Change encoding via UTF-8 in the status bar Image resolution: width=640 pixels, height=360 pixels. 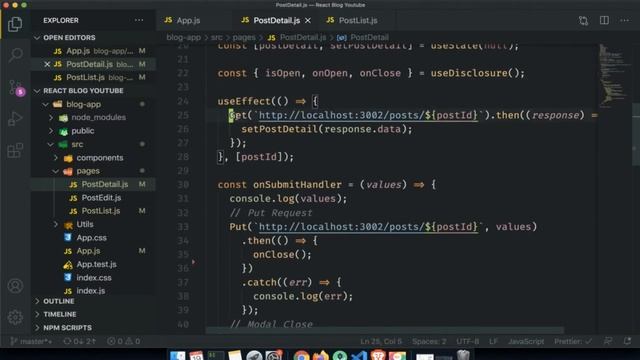(x=468, y=341)
